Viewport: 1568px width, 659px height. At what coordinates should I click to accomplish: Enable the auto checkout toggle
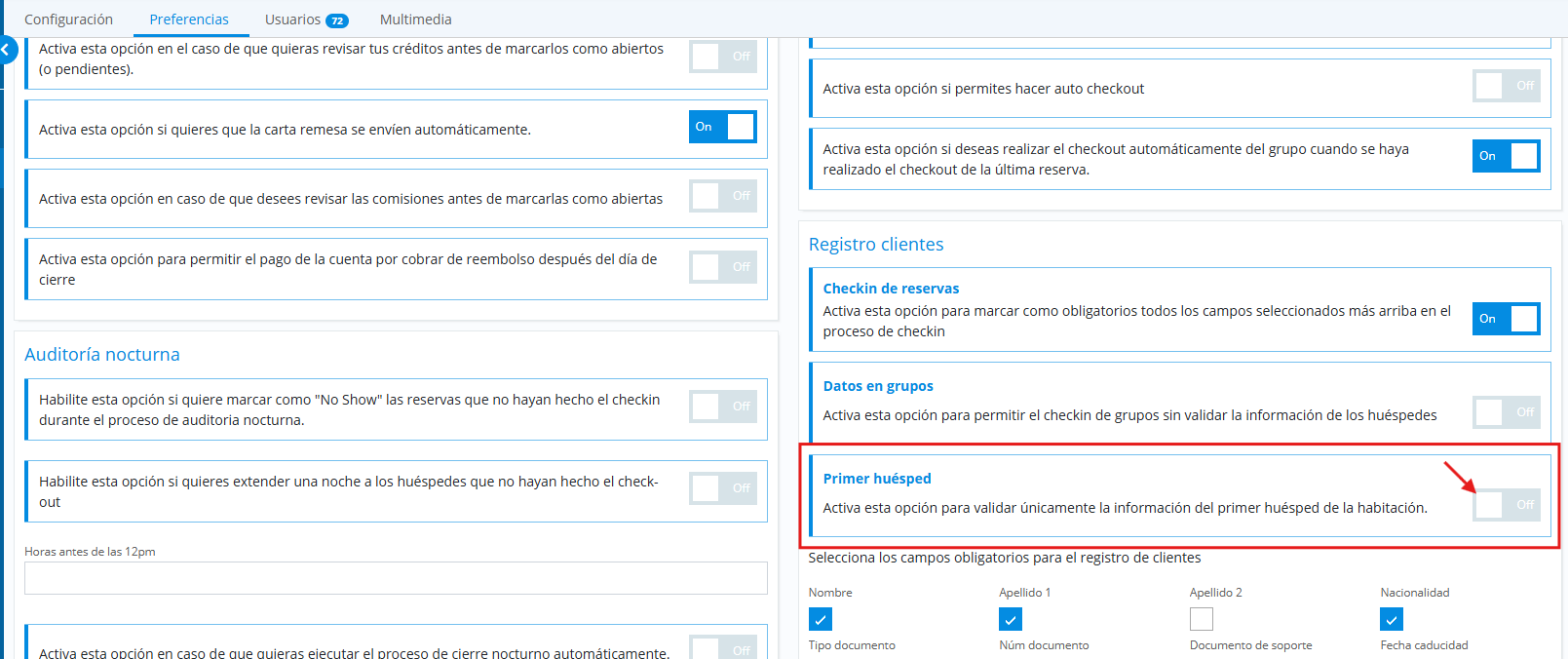pos(1507,86)
